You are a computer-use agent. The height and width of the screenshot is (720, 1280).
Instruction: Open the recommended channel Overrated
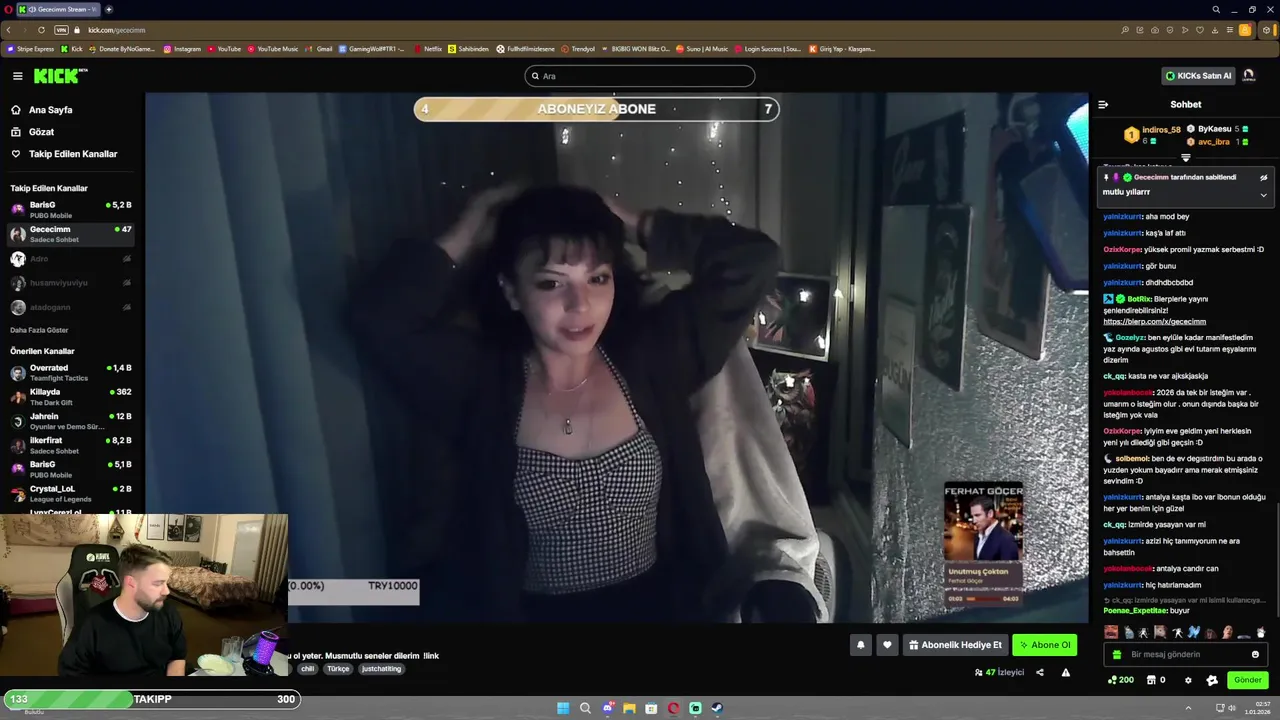tap(70, 373)
